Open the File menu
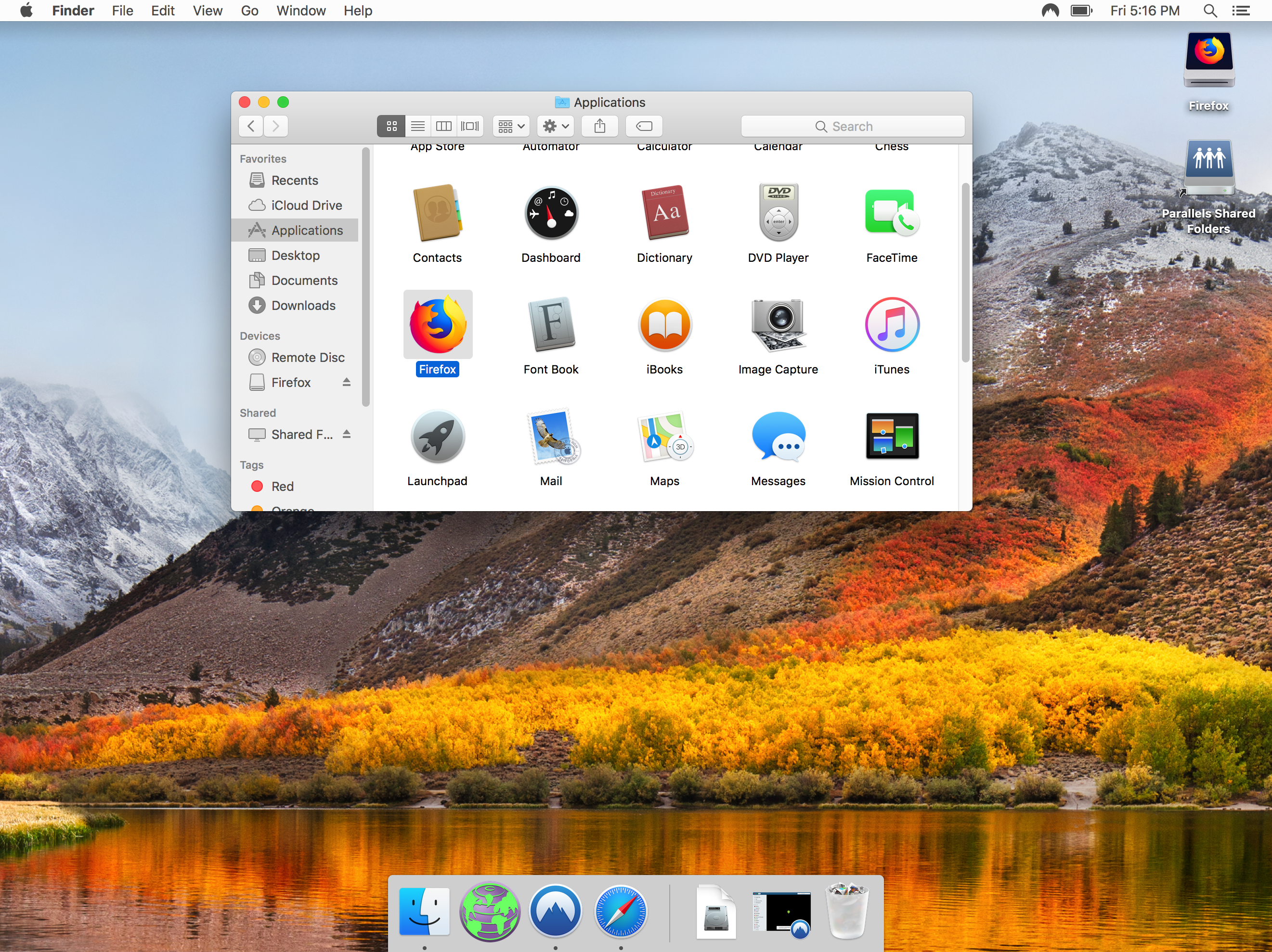 122,11
